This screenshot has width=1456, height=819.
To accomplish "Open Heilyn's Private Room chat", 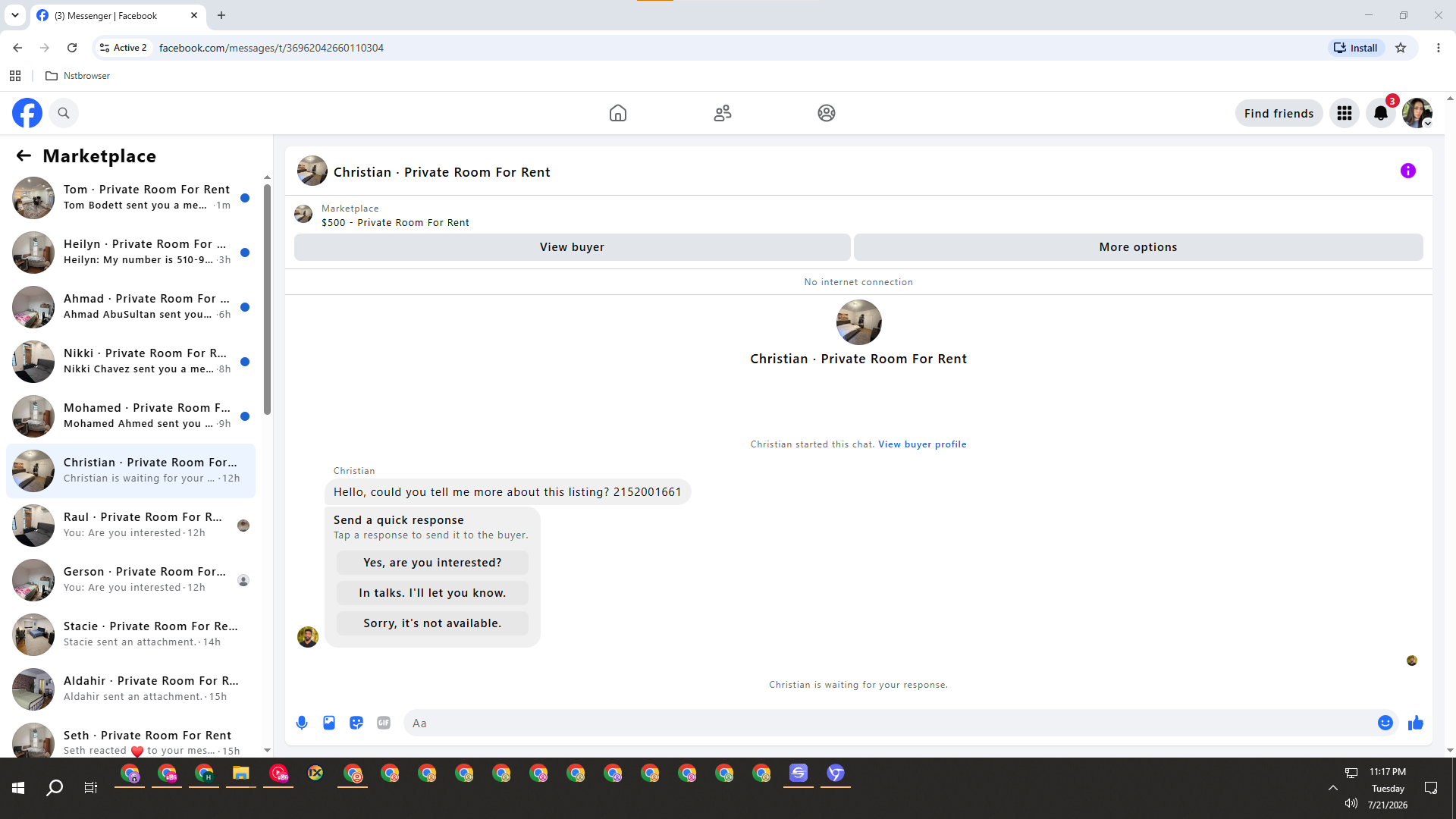I will [x=130, y=253].
